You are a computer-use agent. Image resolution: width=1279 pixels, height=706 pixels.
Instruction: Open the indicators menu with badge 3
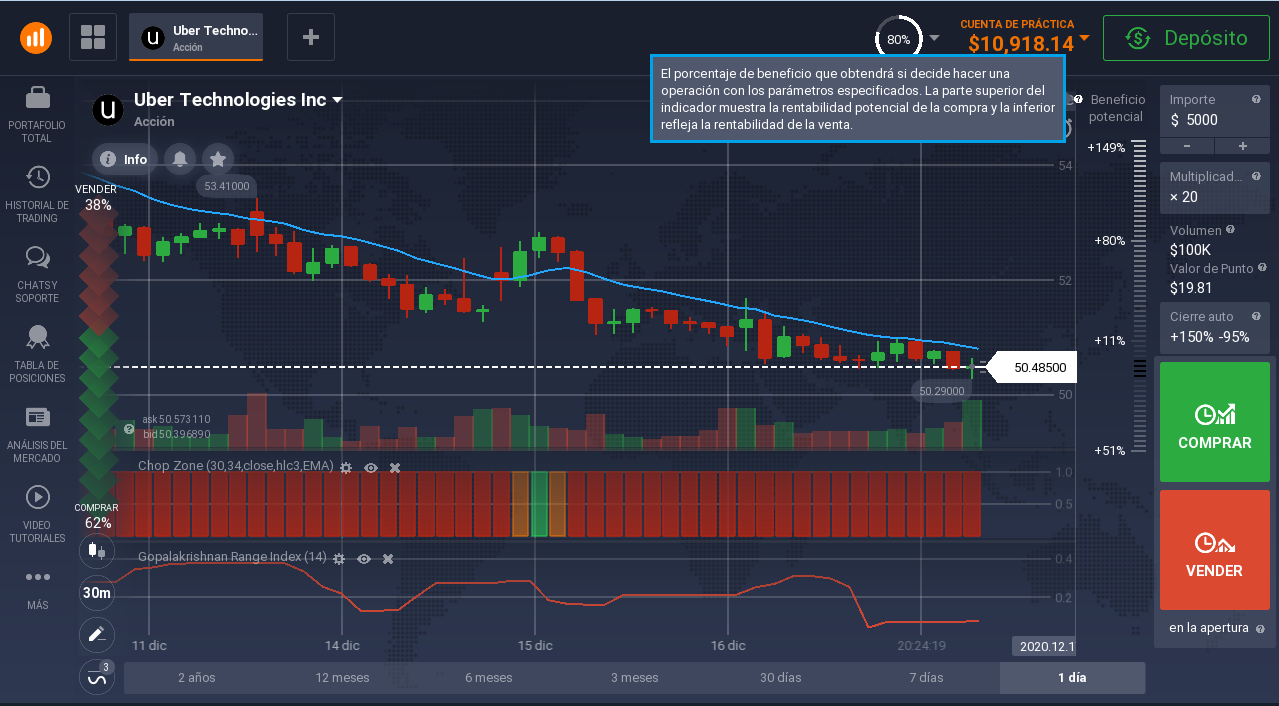click(97, 676)
